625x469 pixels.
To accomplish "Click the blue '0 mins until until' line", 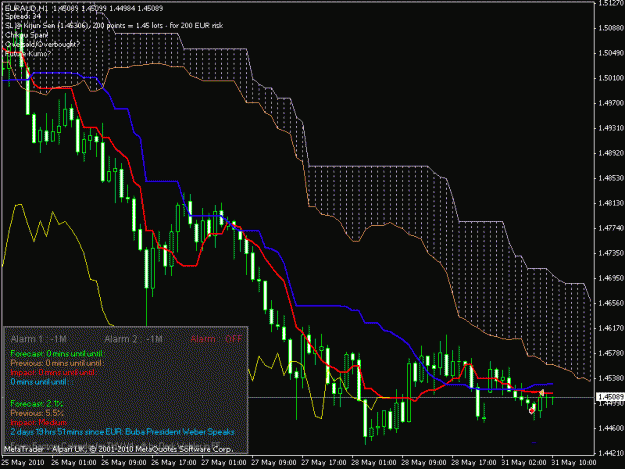I will tap(39, 382).
